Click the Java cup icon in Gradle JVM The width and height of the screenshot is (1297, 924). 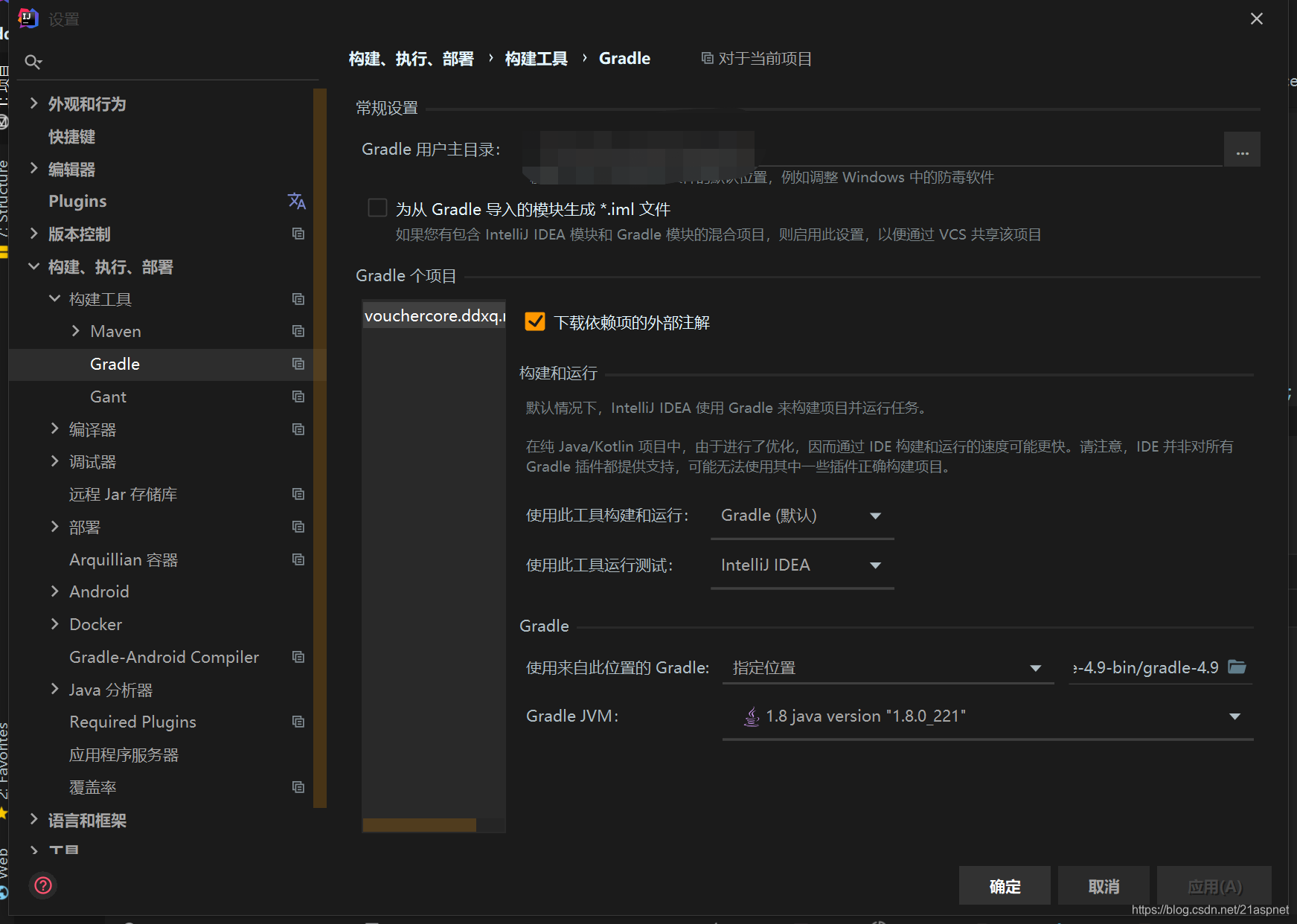(752, 716)
